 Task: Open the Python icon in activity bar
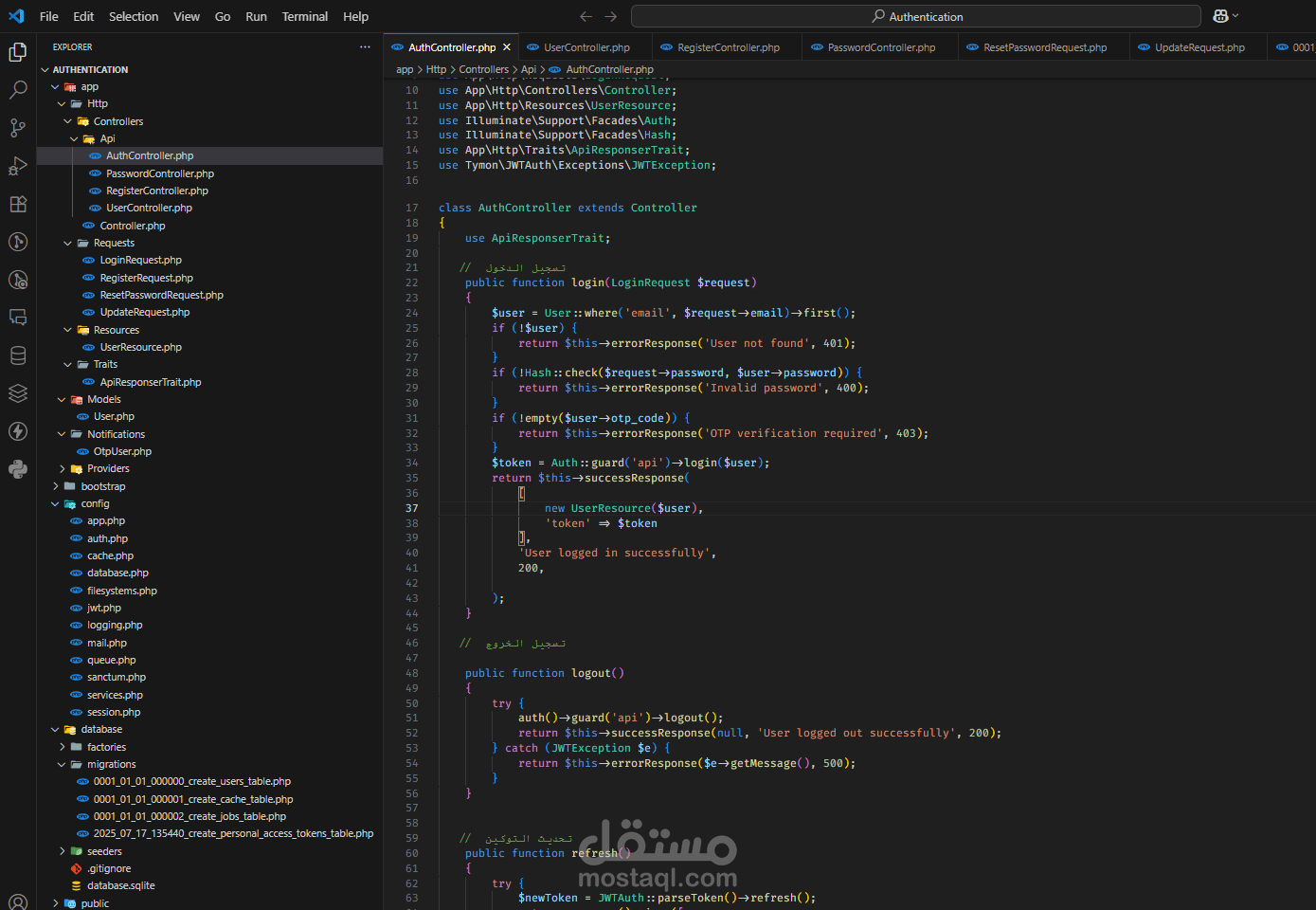coord(18,469)
